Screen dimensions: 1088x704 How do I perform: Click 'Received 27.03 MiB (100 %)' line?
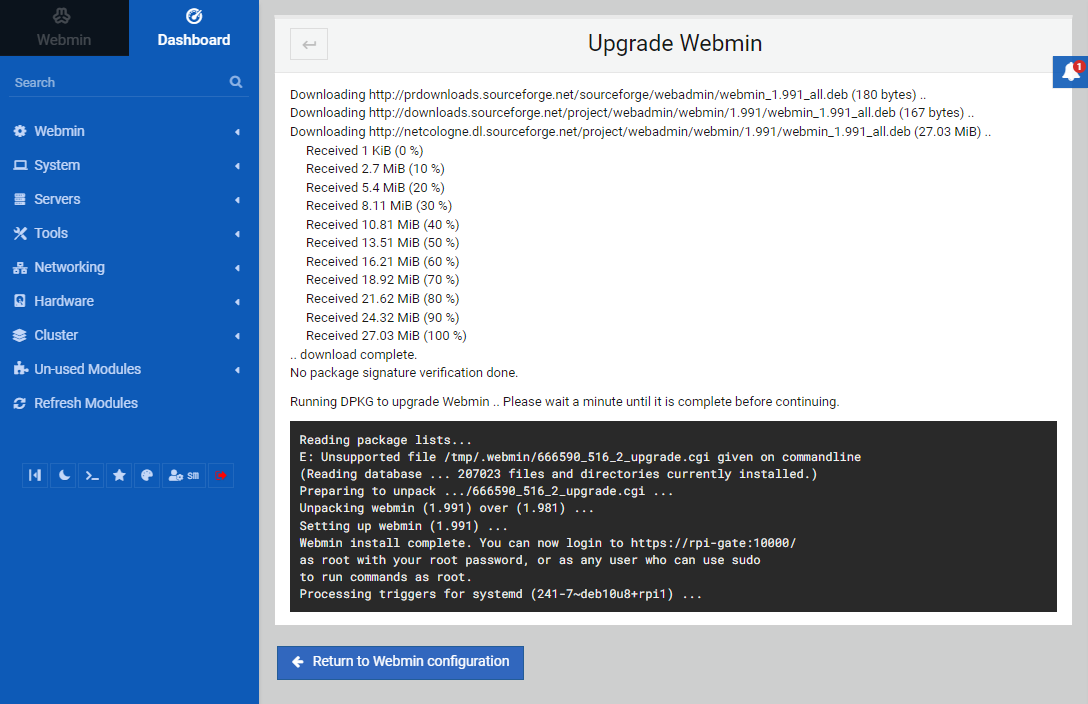click(386, 336)
